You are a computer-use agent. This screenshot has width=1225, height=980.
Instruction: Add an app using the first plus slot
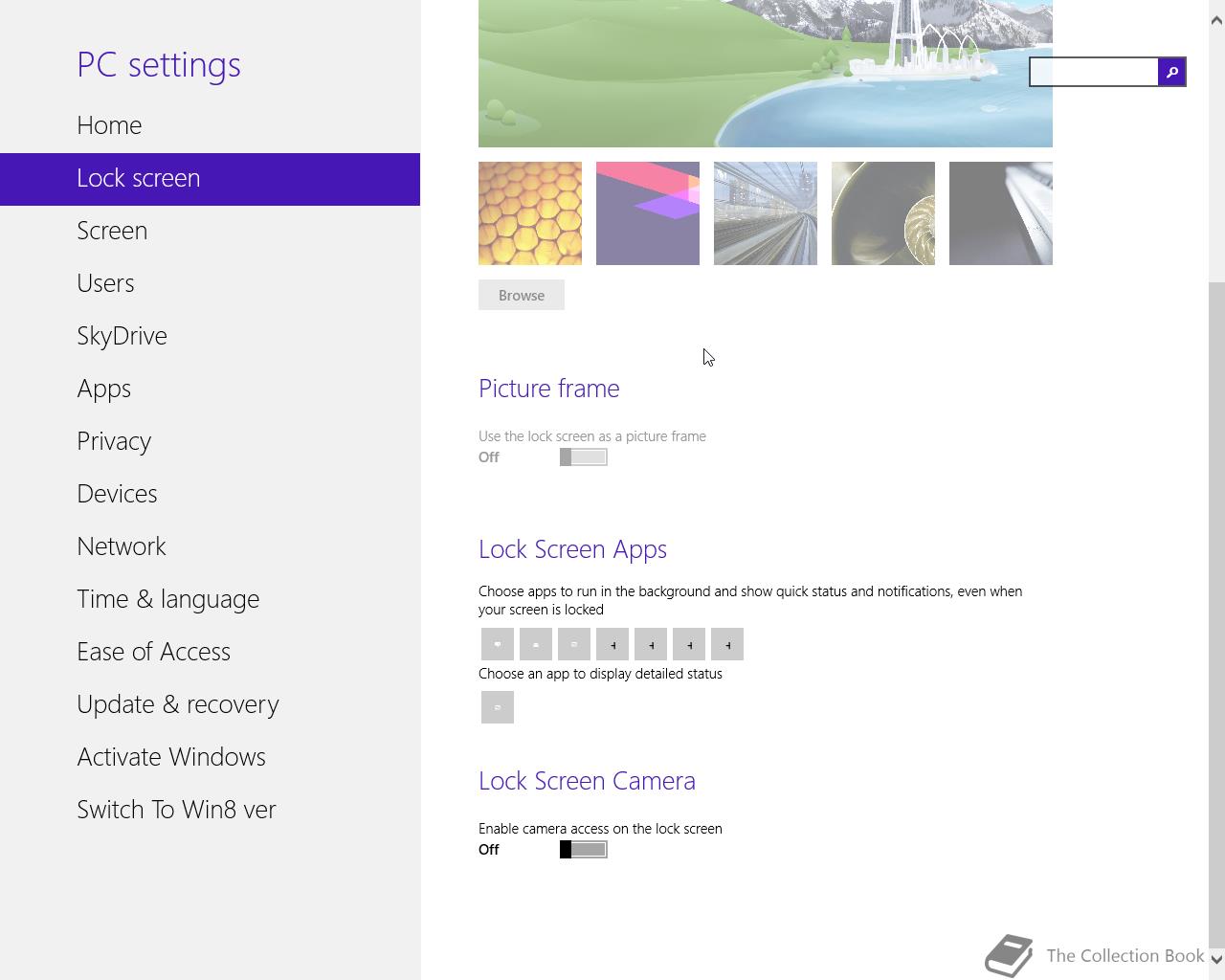pyautogui.click(x=612, y=644)
